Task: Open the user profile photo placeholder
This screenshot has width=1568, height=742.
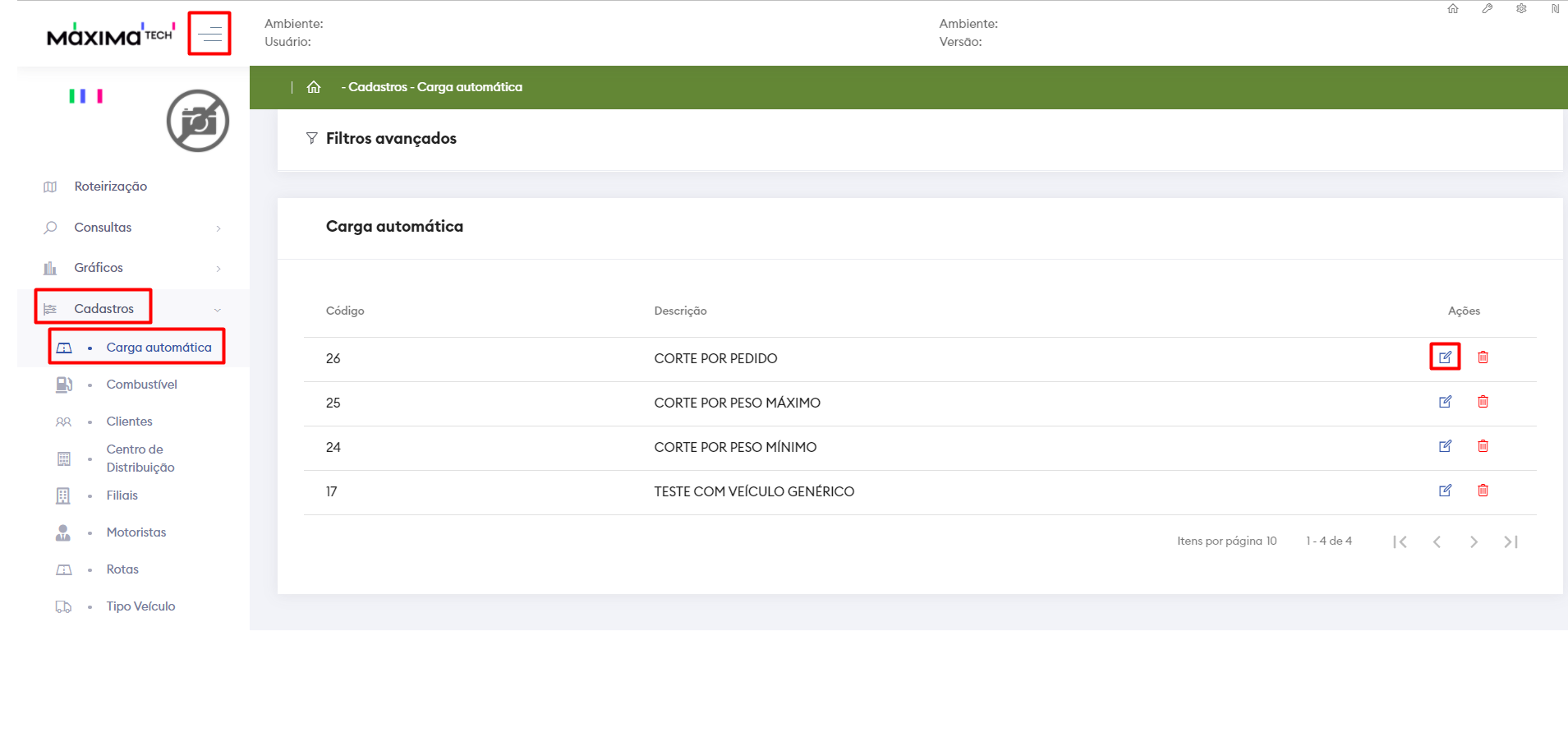Action: (x=198, y=121)
